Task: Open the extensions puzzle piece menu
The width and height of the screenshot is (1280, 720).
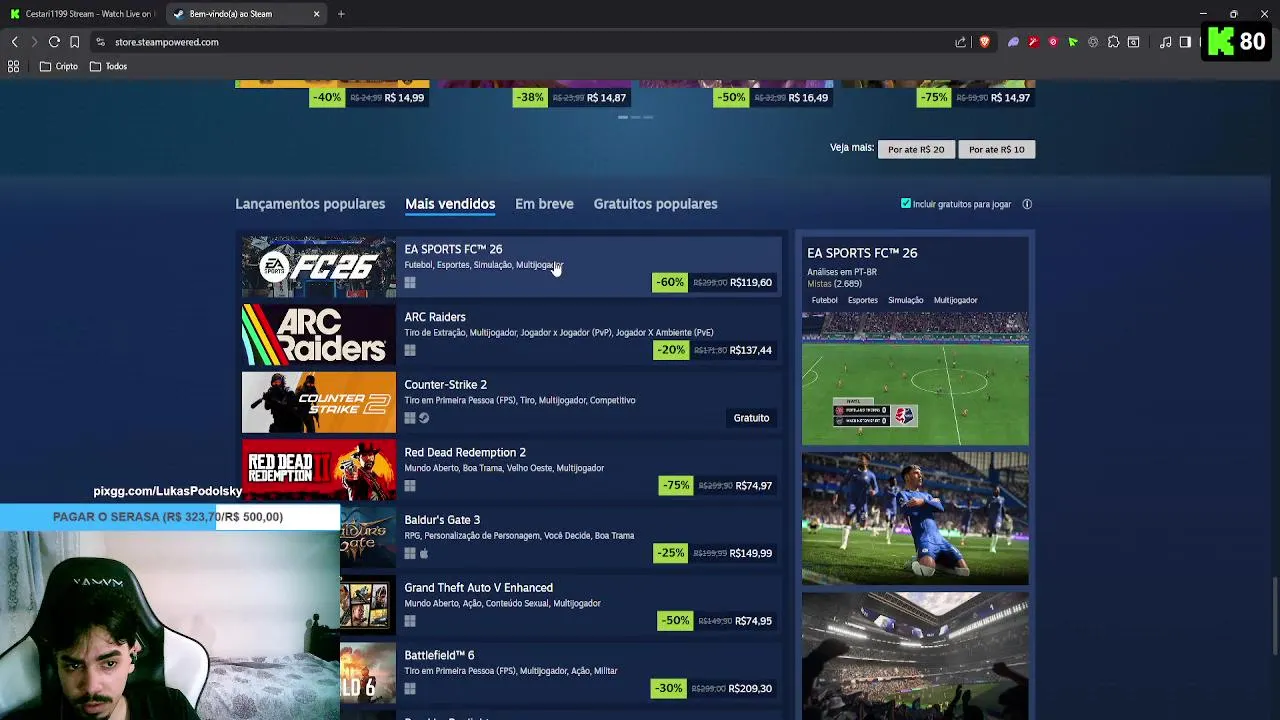Action: [x=1113, y=42]
